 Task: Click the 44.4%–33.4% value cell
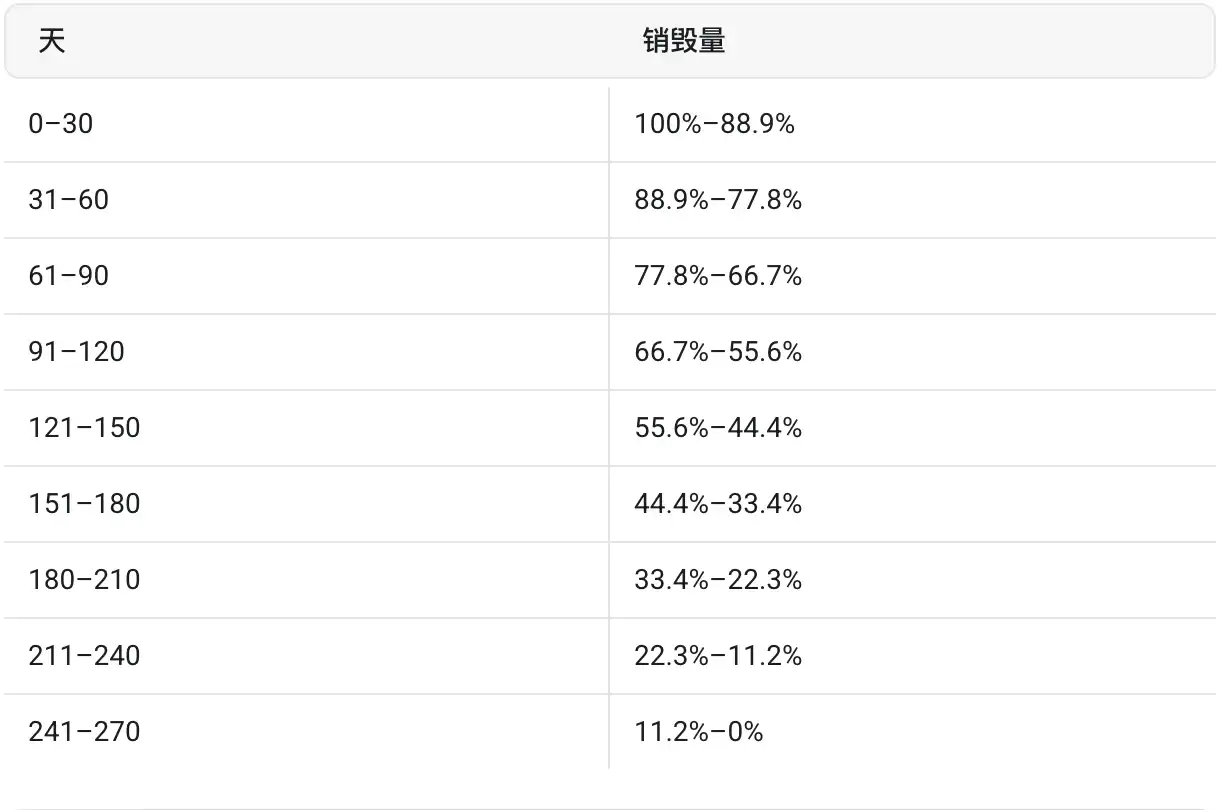click(718, 504)
